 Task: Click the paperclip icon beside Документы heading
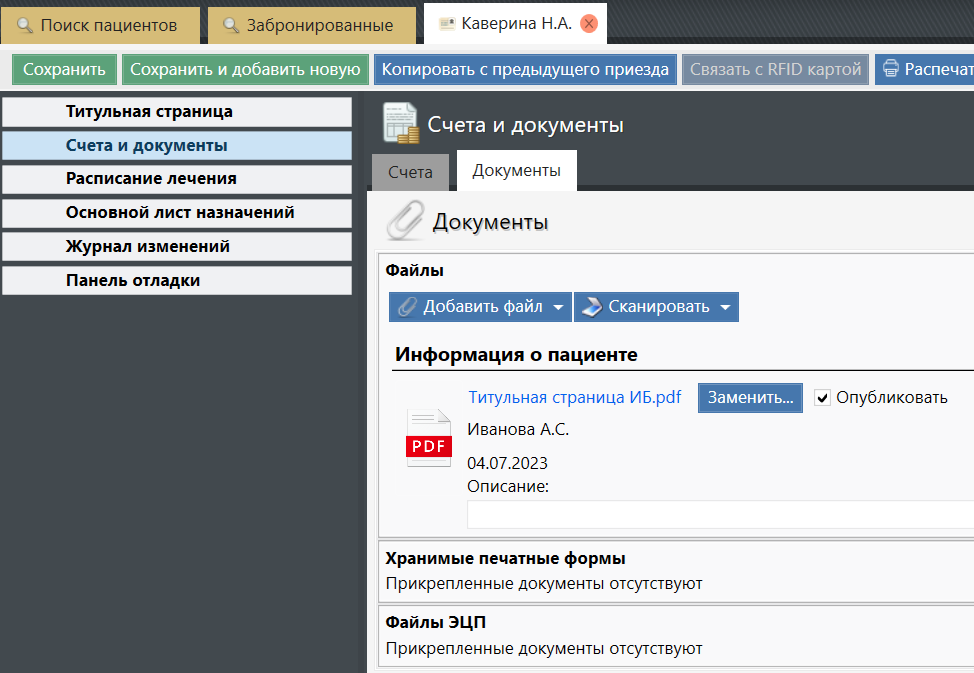tap(405, 221)
